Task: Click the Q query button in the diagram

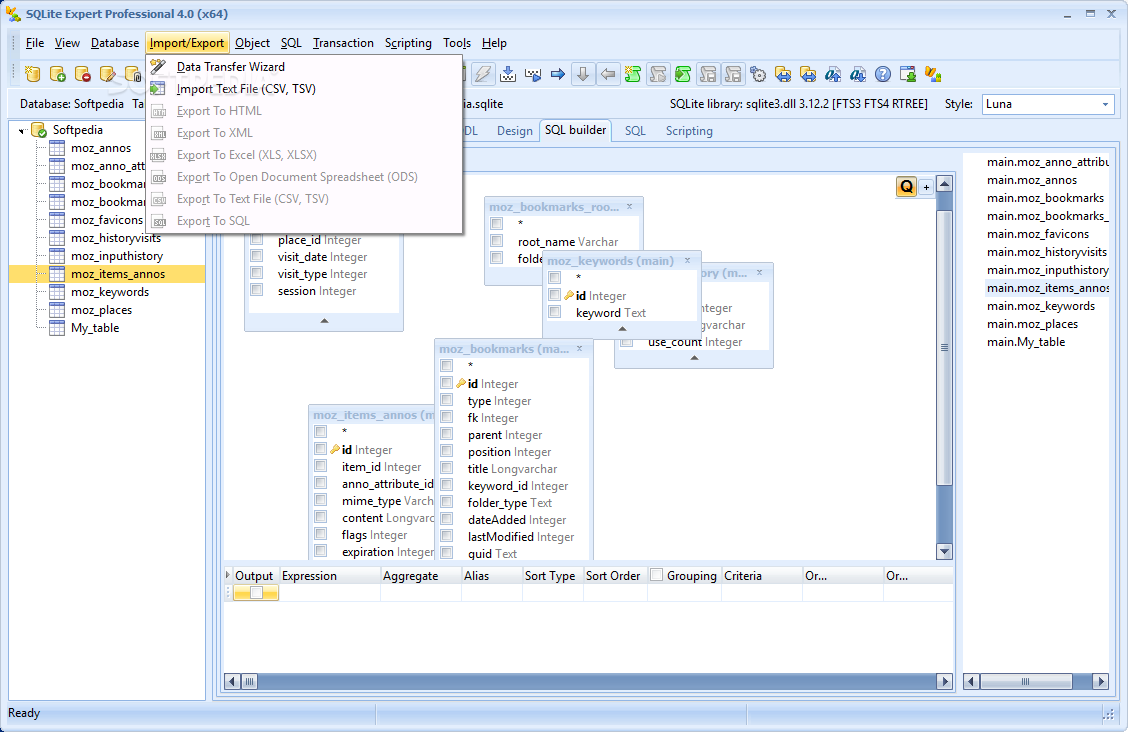Action: coord(906,187)
